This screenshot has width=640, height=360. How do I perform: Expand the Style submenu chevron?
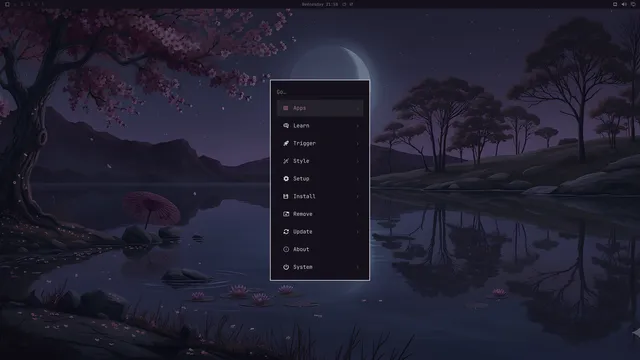tap(358, 161)
